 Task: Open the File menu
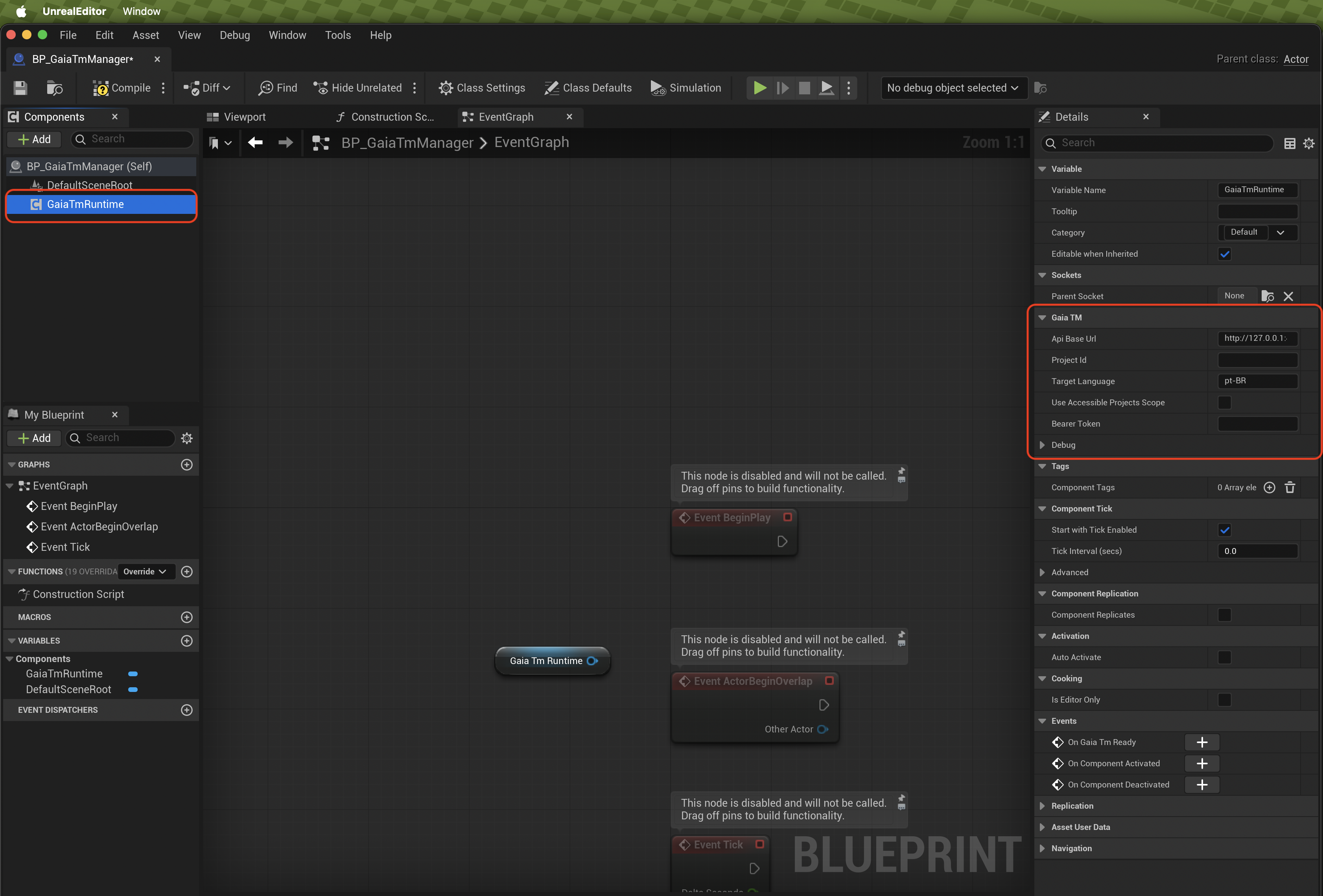[x=68, y=35]
